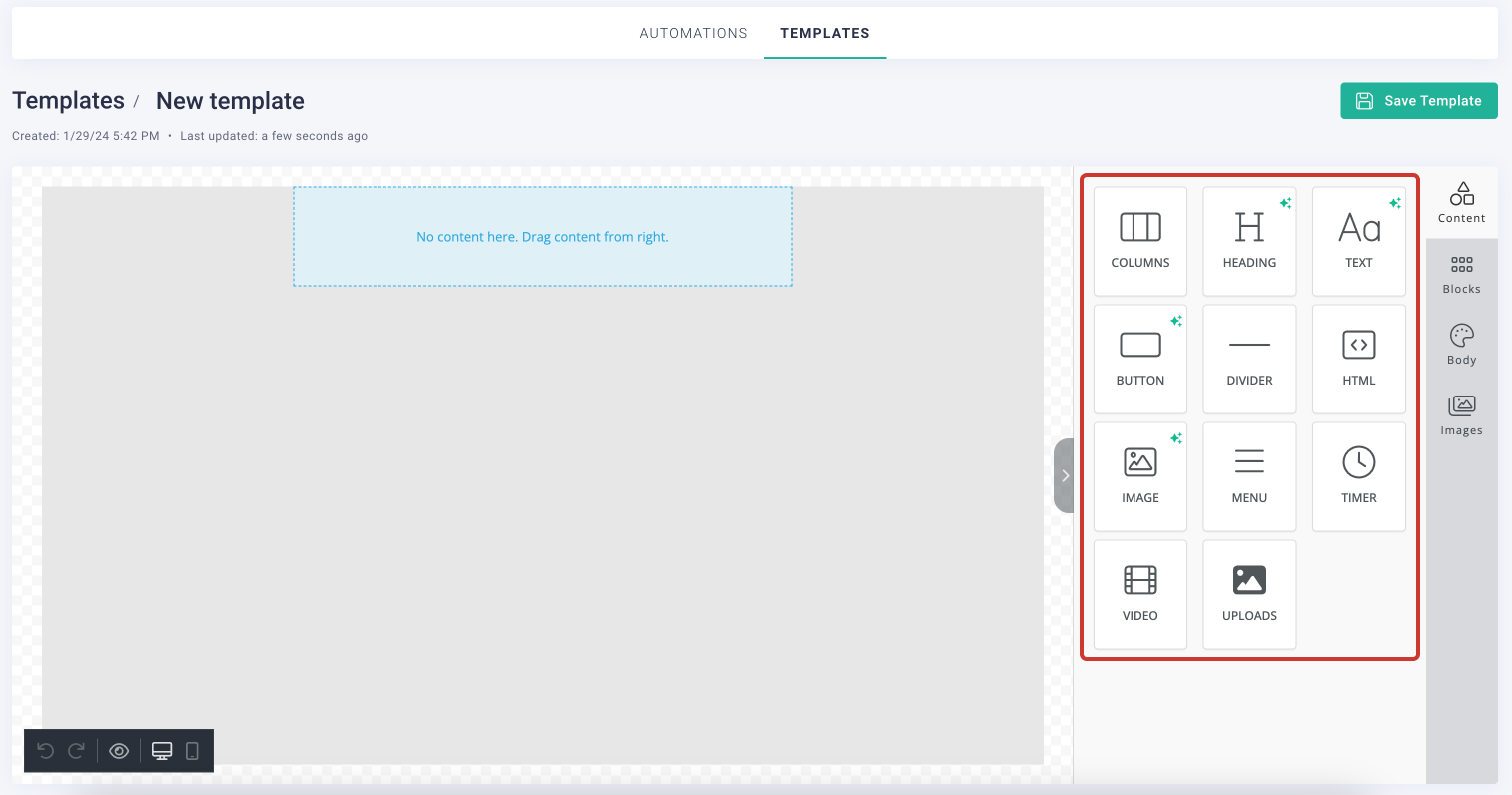Switch to the Automations tab
The height and width of the screenshot is (795, 1512).
coord(693,33)
